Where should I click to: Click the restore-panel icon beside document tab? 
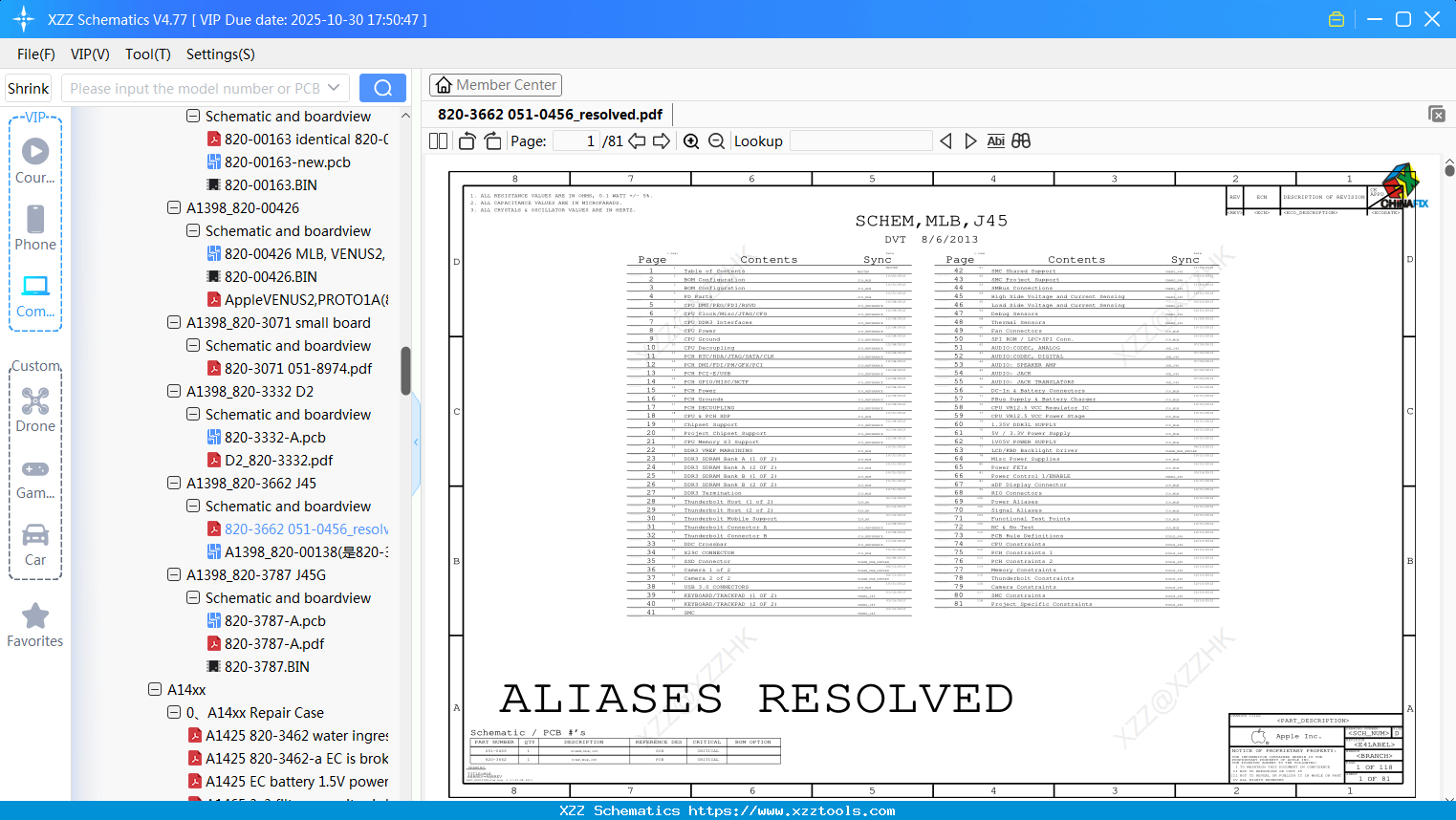point(1437,114)
